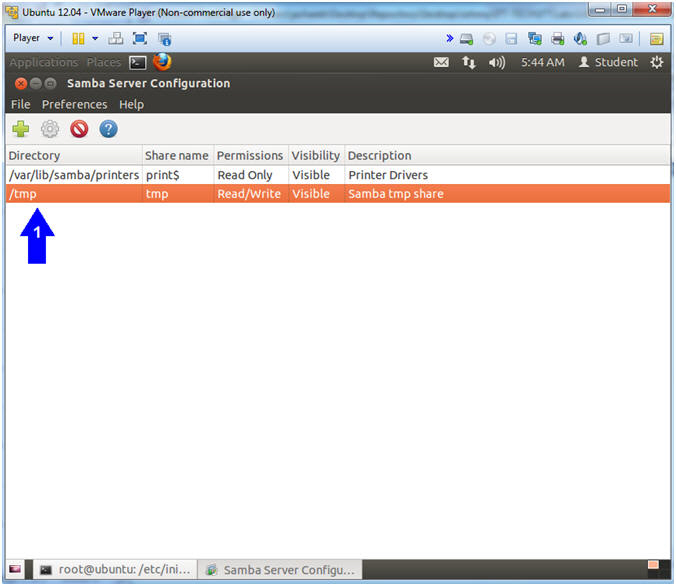
Task: Sort by the Description column header
Action: 507,156
